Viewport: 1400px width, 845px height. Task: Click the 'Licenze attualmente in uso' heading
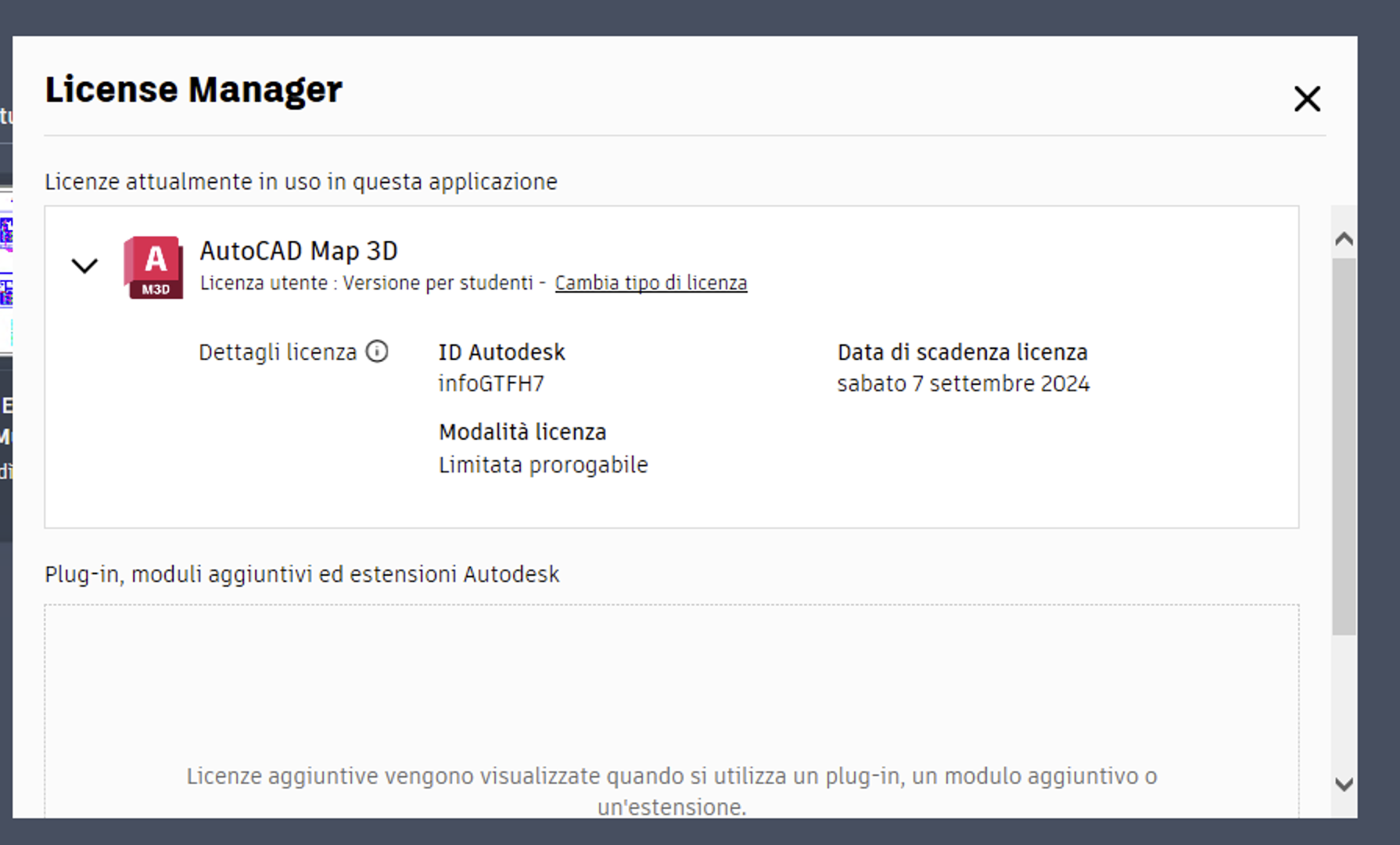301,182
